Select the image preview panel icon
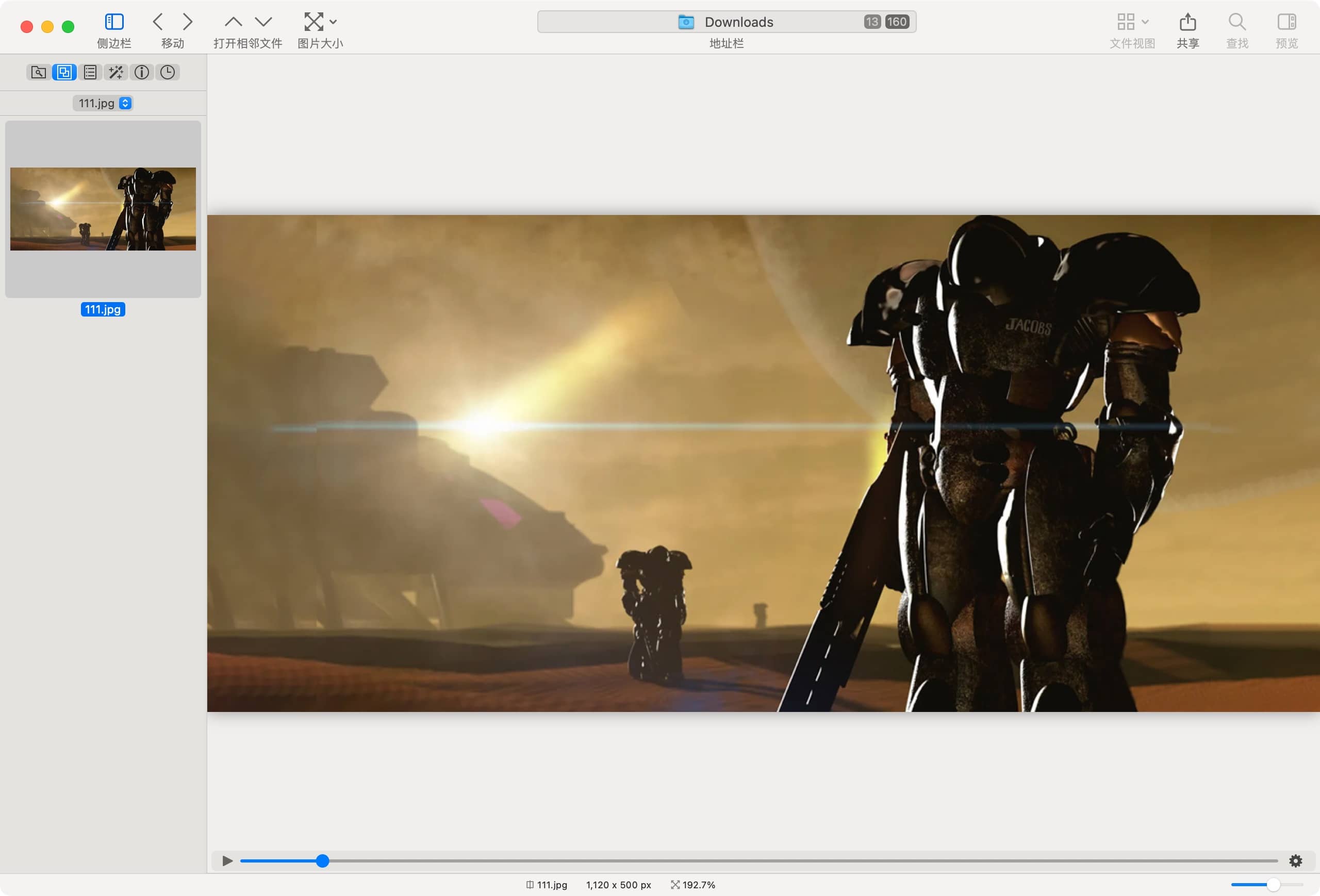 click(x=64, y=72)
